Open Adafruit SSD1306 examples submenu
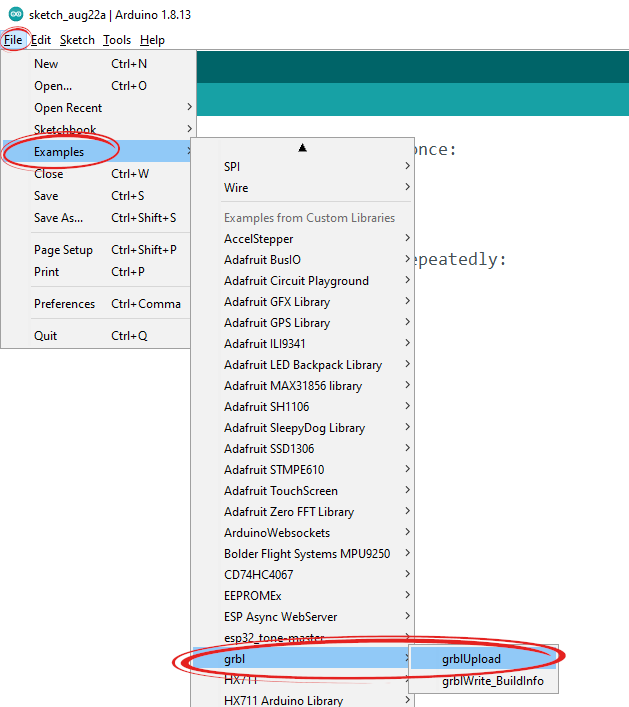This screenshot has width=629, height=707. (x=303, y=449)
